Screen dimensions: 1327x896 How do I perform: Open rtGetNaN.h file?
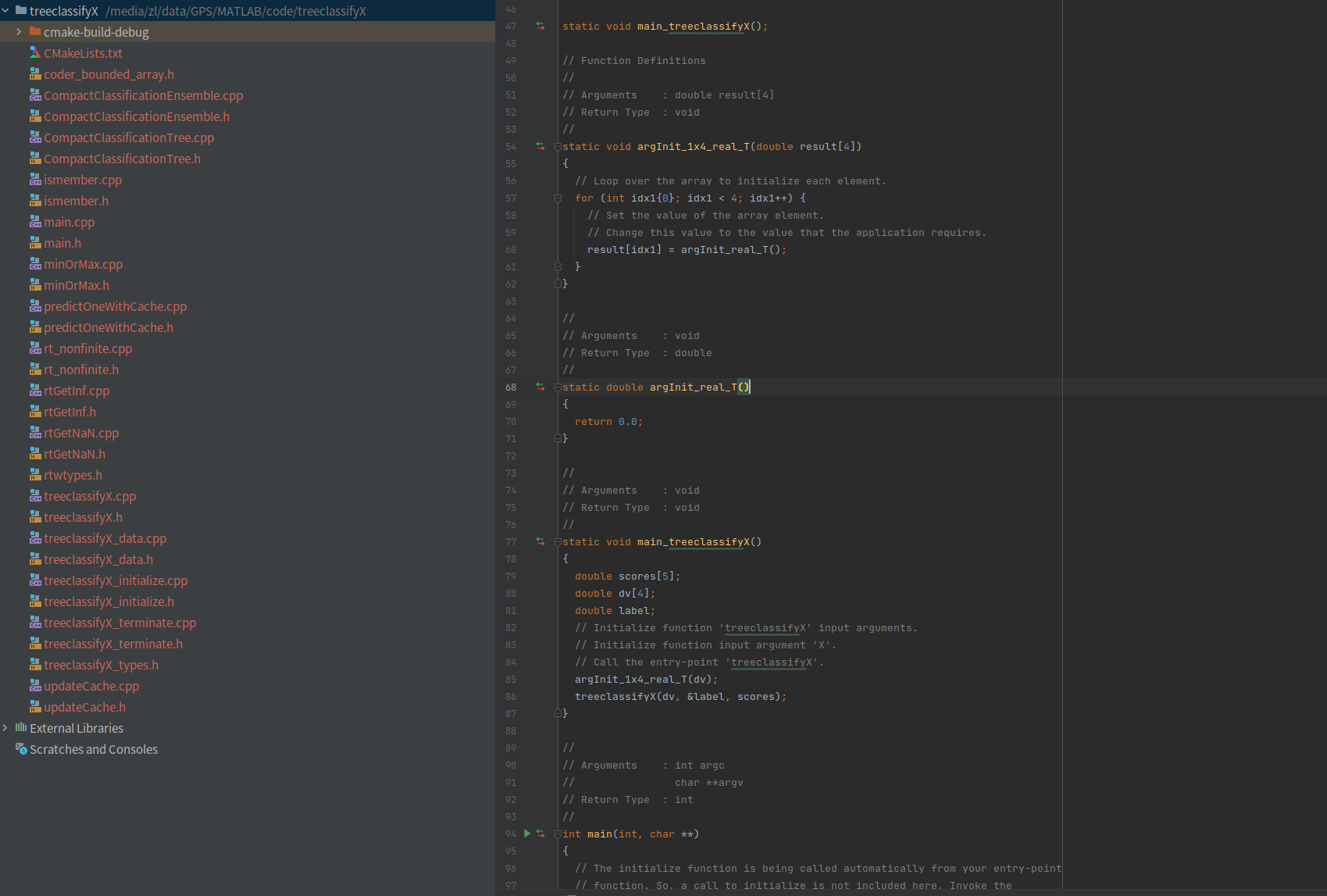click(x=74, y=454)
